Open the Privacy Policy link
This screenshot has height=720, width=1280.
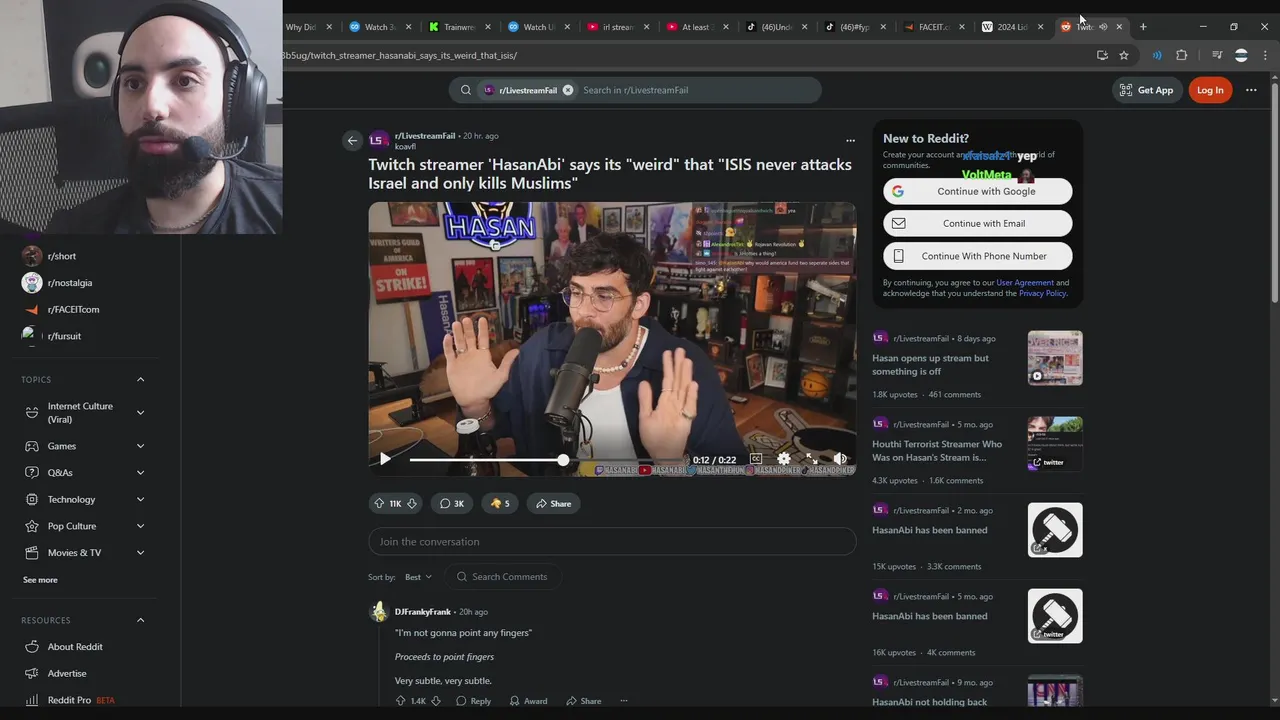tap(1042, 293)
